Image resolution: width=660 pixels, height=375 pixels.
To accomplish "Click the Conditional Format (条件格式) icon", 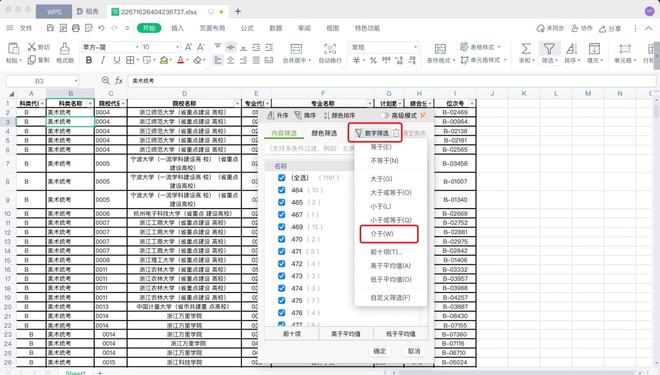I will click(x=440, y=48).
